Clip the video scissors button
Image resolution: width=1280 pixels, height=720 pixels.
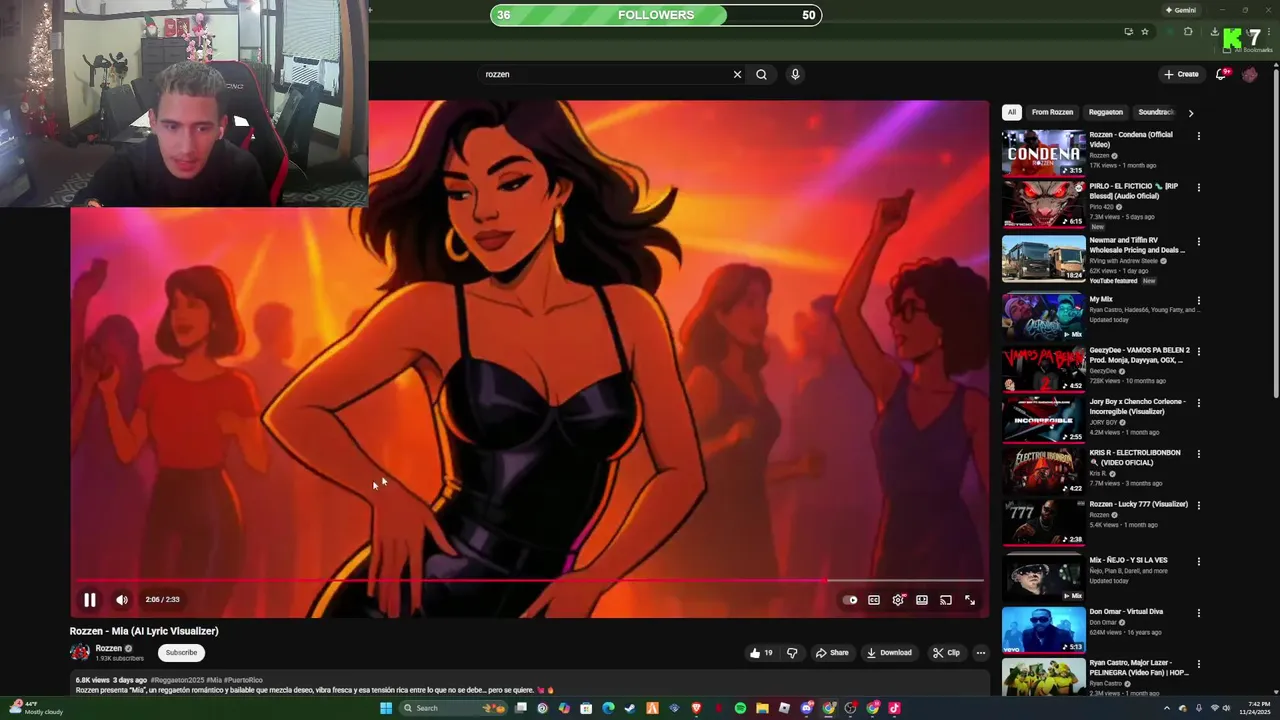946,653
